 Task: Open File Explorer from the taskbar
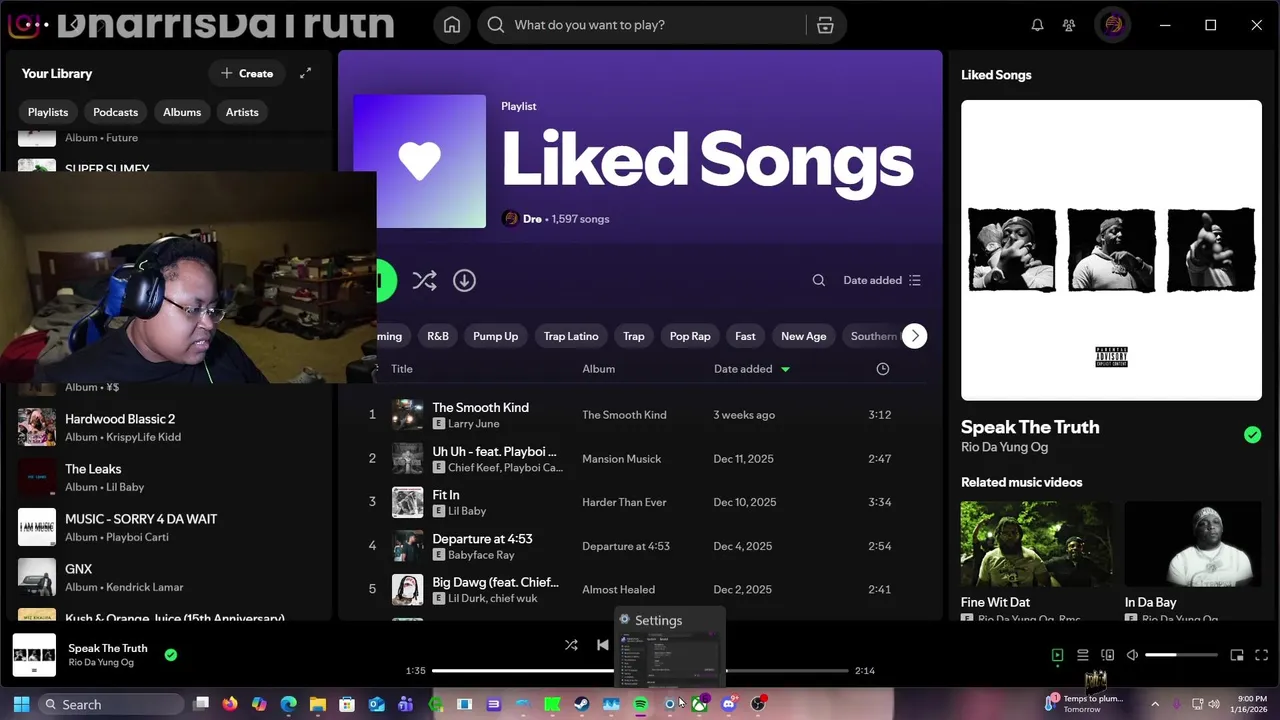317,704
